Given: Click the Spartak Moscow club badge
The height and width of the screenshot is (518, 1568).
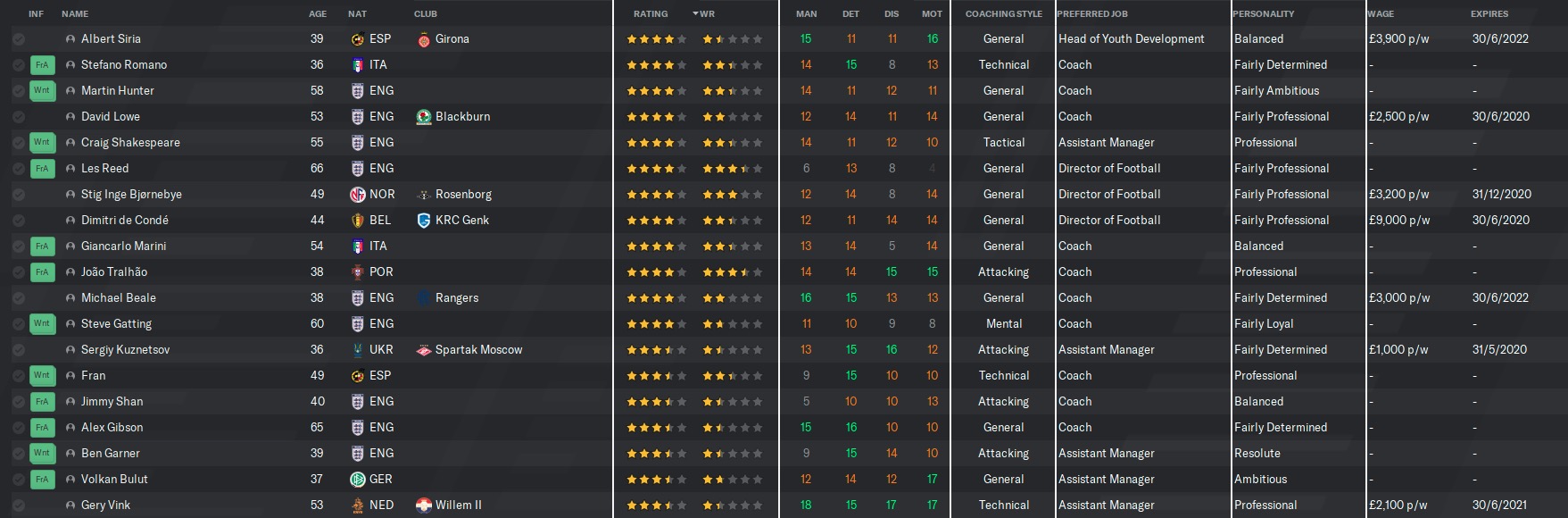Looking at the screenshot, I should click(x=424, y=350).
